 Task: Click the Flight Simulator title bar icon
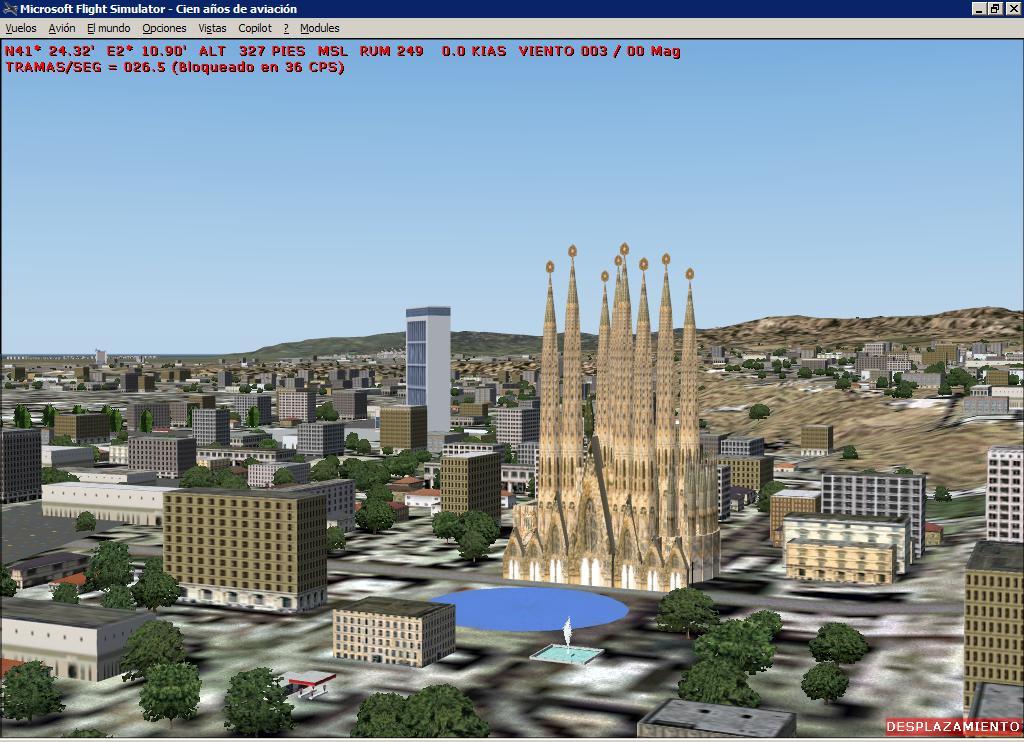[9, 9]
